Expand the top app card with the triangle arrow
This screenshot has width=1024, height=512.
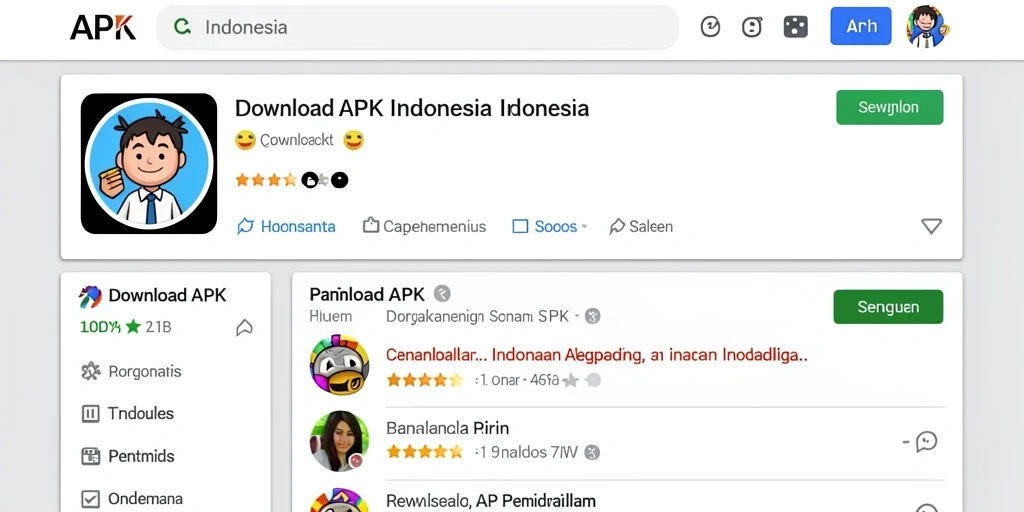(x=931, y=226)
